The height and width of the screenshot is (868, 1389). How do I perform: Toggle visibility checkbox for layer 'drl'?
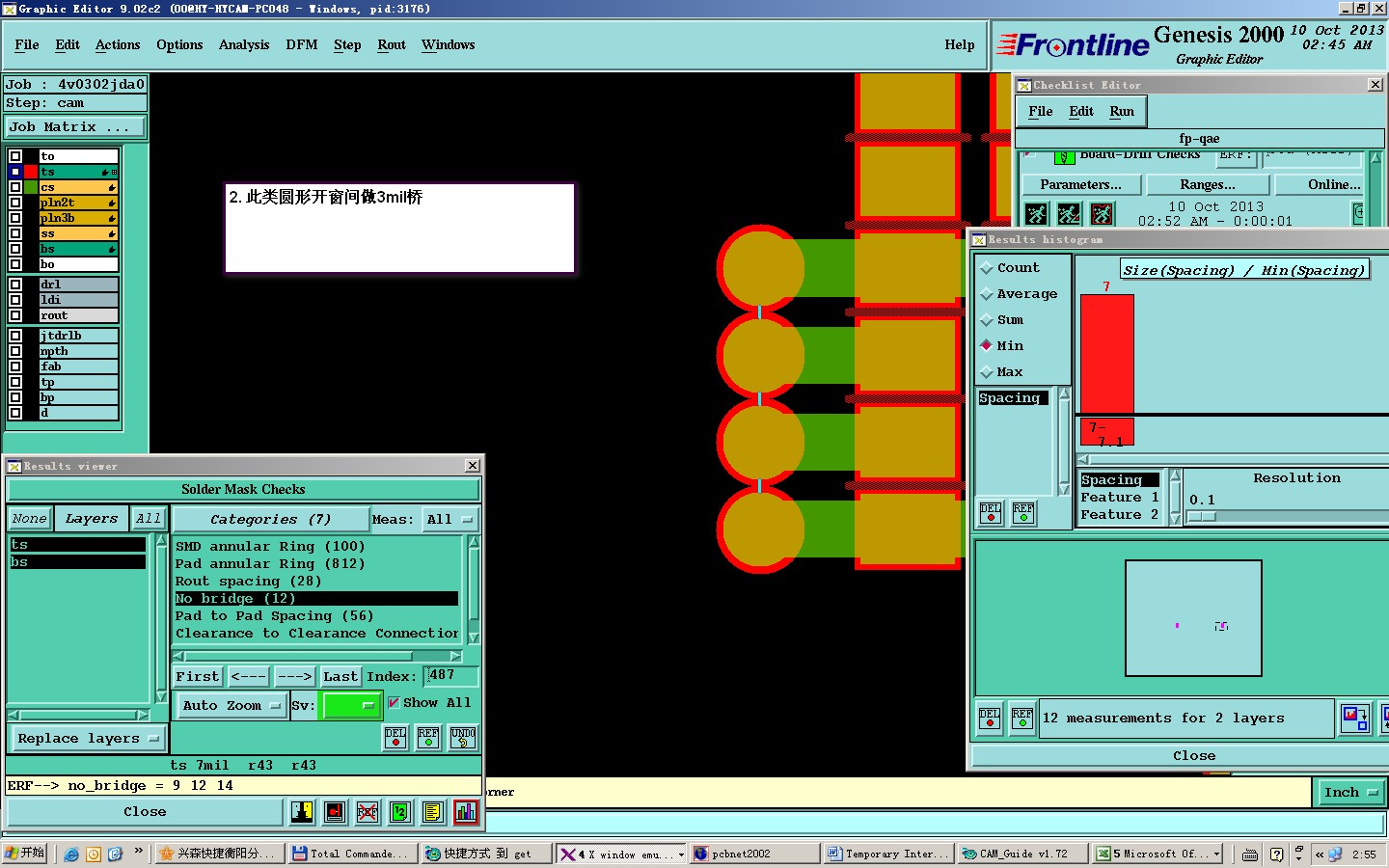point(15,285)
